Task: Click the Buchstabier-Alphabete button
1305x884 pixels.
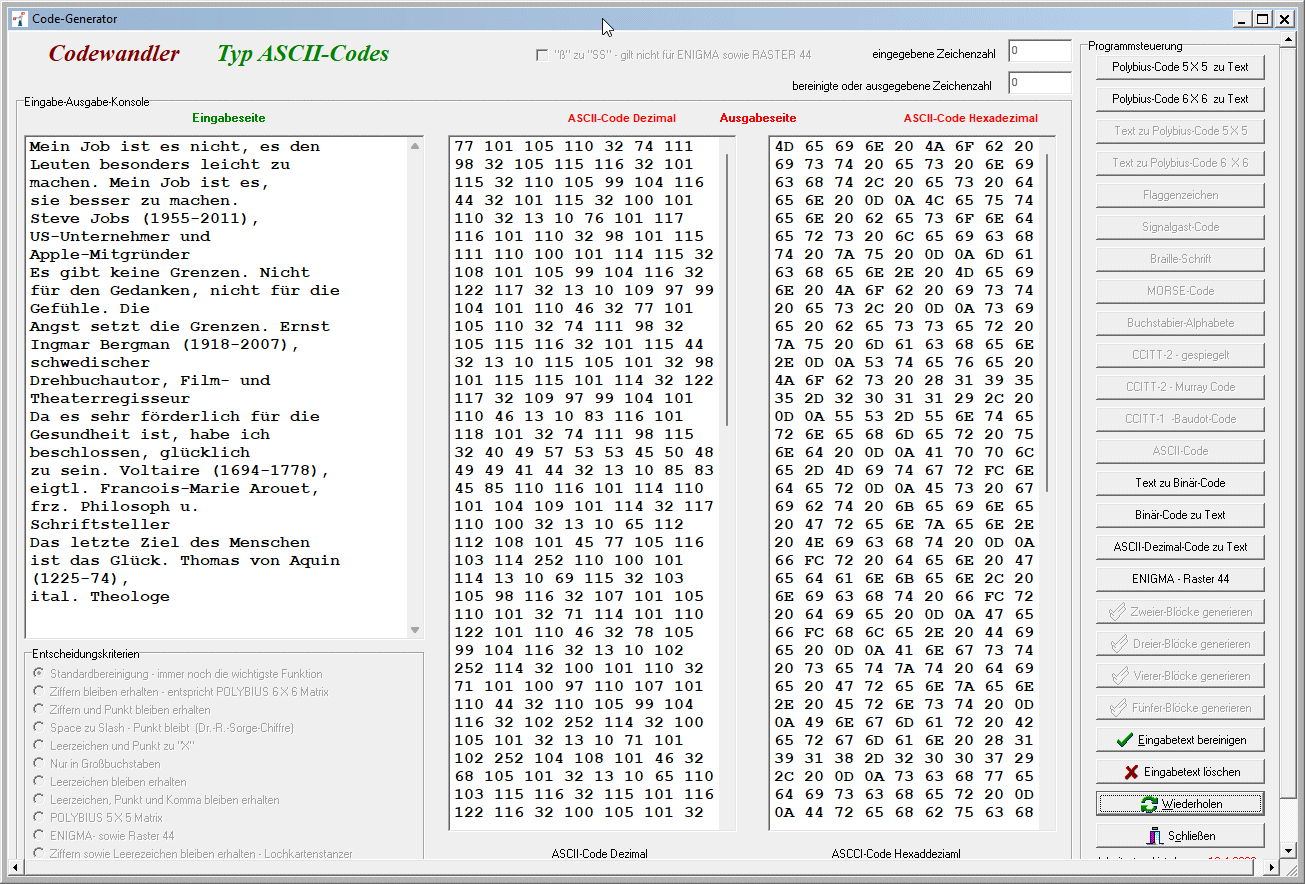Action: click(1180, 323)
